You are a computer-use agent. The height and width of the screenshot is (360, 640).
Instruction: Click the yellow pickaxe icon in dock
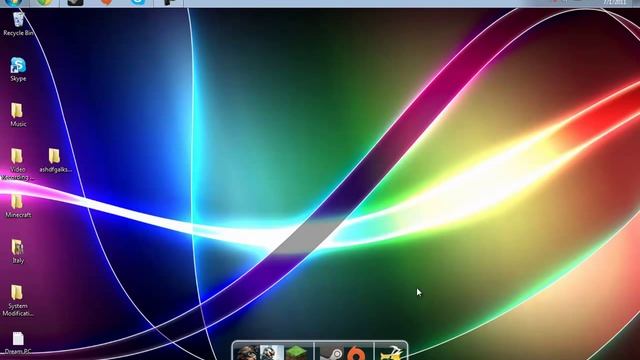click(391, 353)
